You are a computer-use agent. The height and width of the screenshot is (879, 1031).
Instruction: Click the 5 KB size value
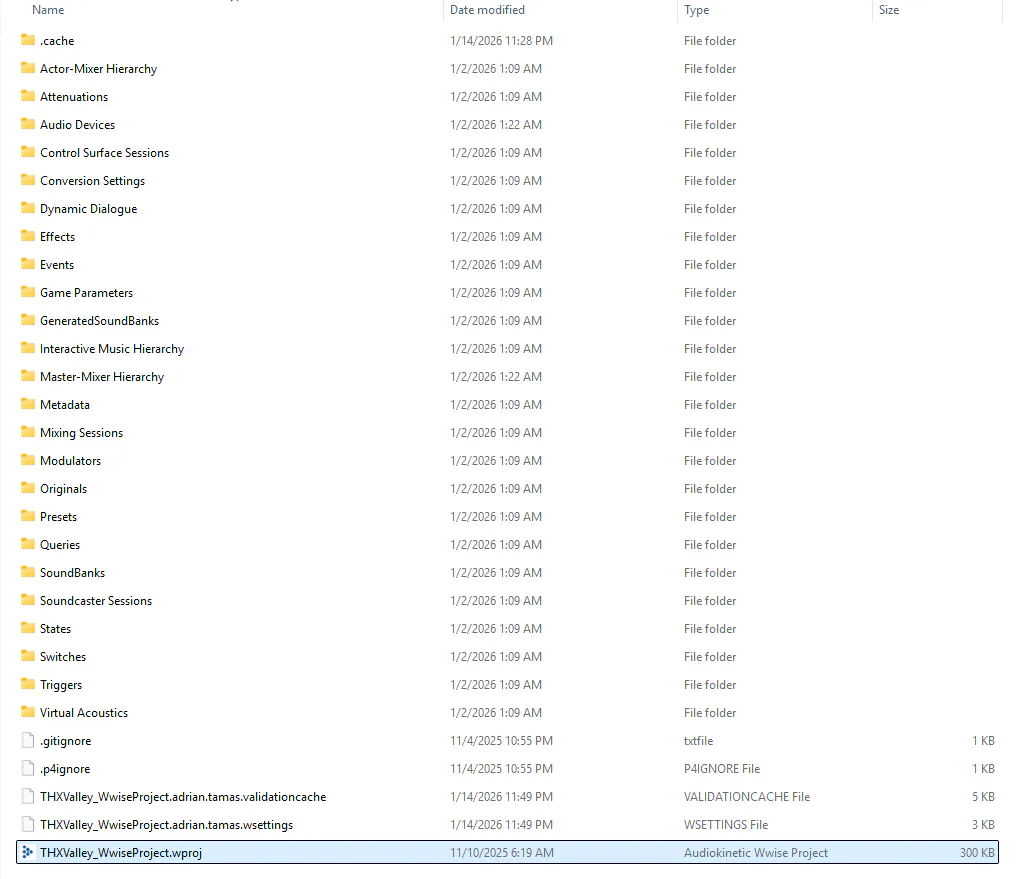[x=983, y=797]
